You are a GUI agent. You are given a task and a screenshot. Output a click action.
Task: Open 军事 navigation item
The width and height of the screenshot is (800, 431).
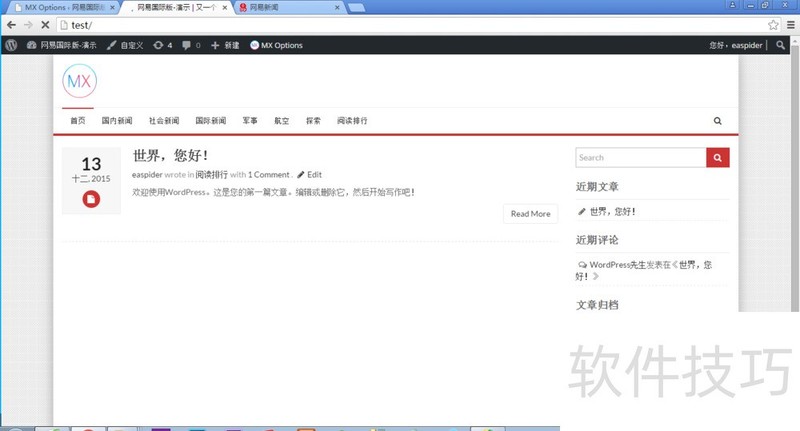tap(250, 120)
